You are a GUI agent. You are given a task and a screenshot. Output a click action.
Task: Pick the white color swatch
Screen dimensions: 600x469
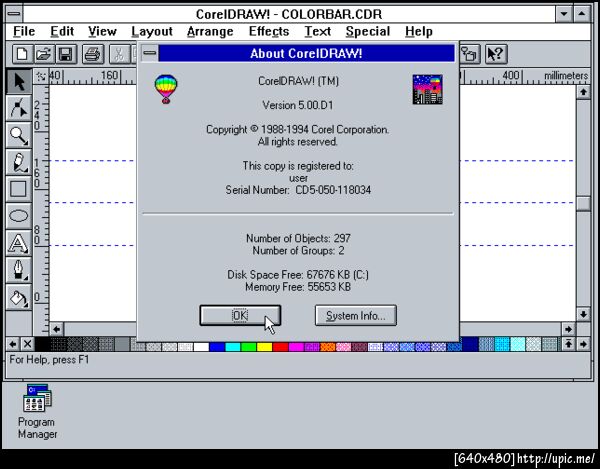pyautogui.click(x=201, y=347)
